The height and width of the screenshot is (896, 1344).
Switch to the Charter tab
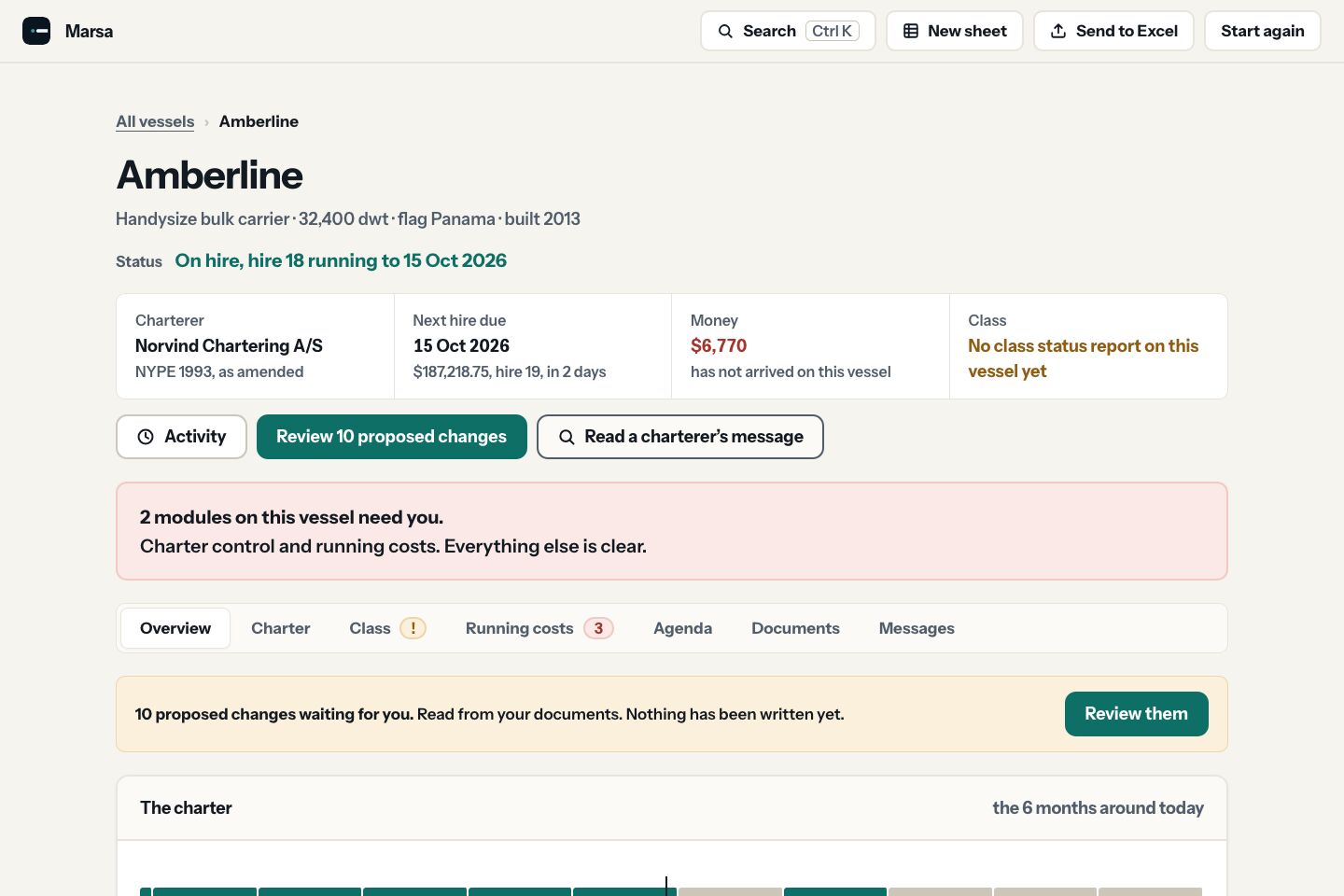click(x=281, y=628)
